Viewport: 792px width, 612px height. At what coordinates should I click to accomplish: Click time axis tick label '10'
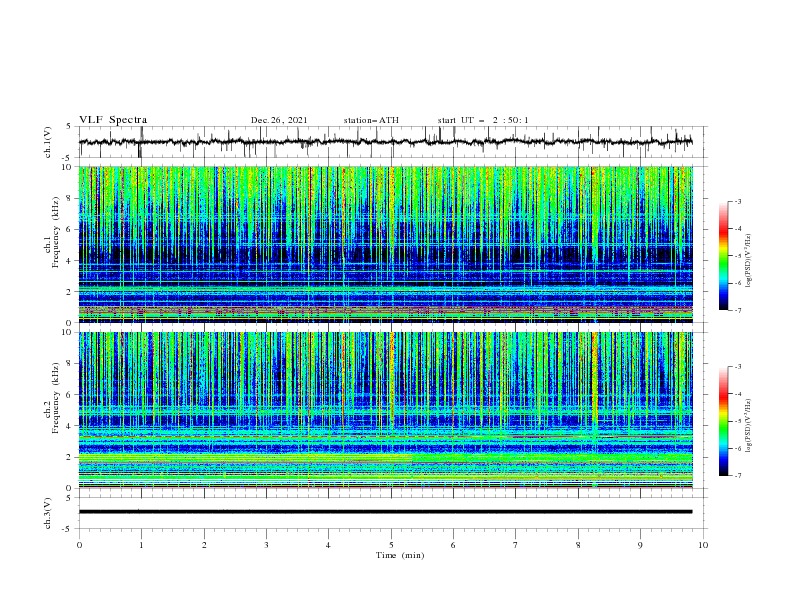(x=703, y=545)
